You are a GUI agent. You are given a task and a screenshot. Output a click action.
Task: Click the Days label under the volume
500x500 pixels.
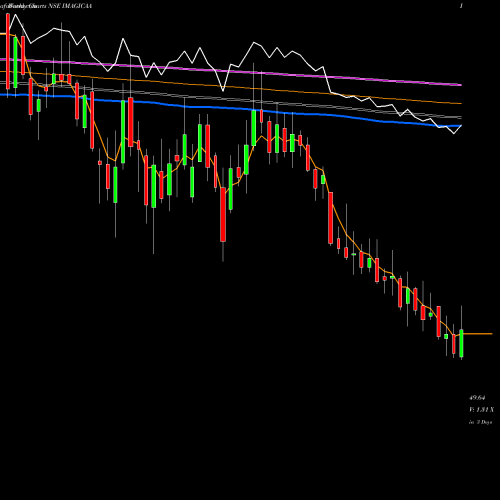click(480, 422)
